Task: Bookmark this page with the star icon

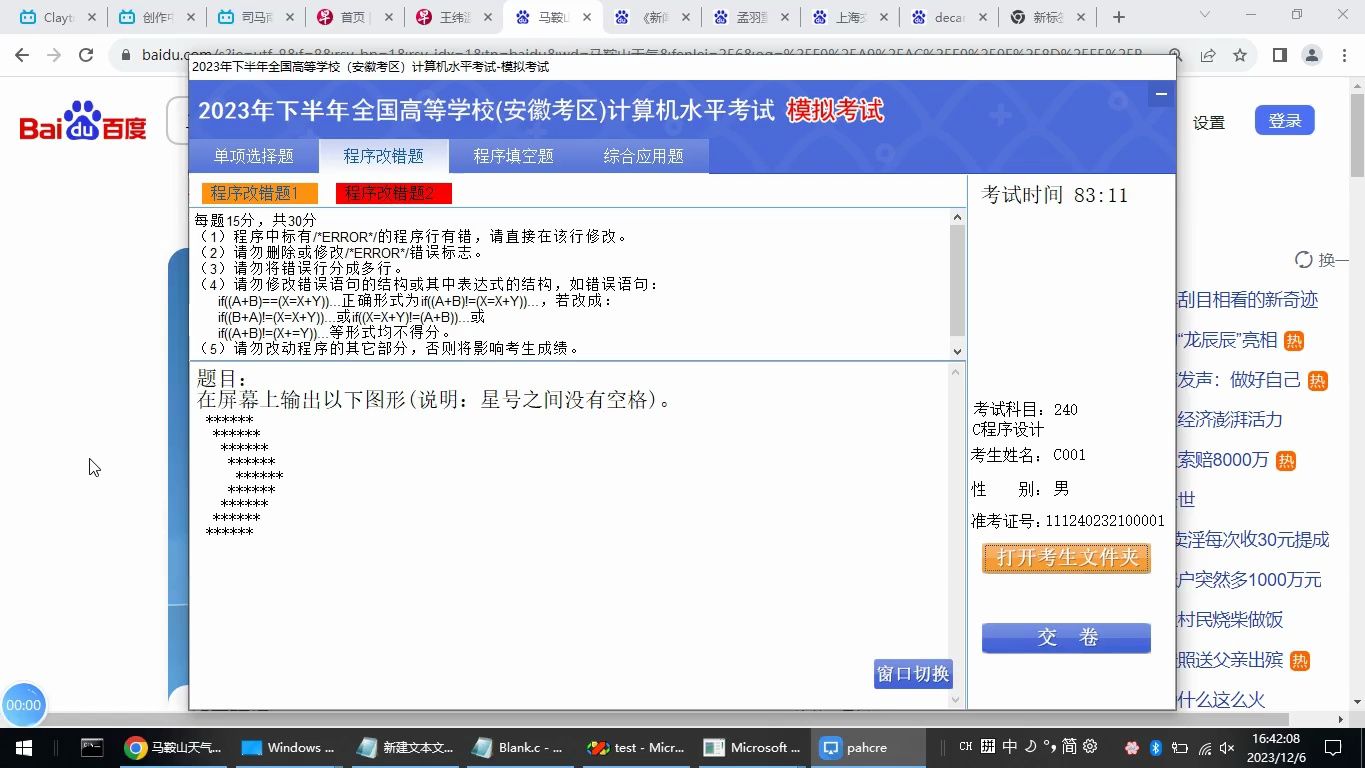Action: 1240,56
